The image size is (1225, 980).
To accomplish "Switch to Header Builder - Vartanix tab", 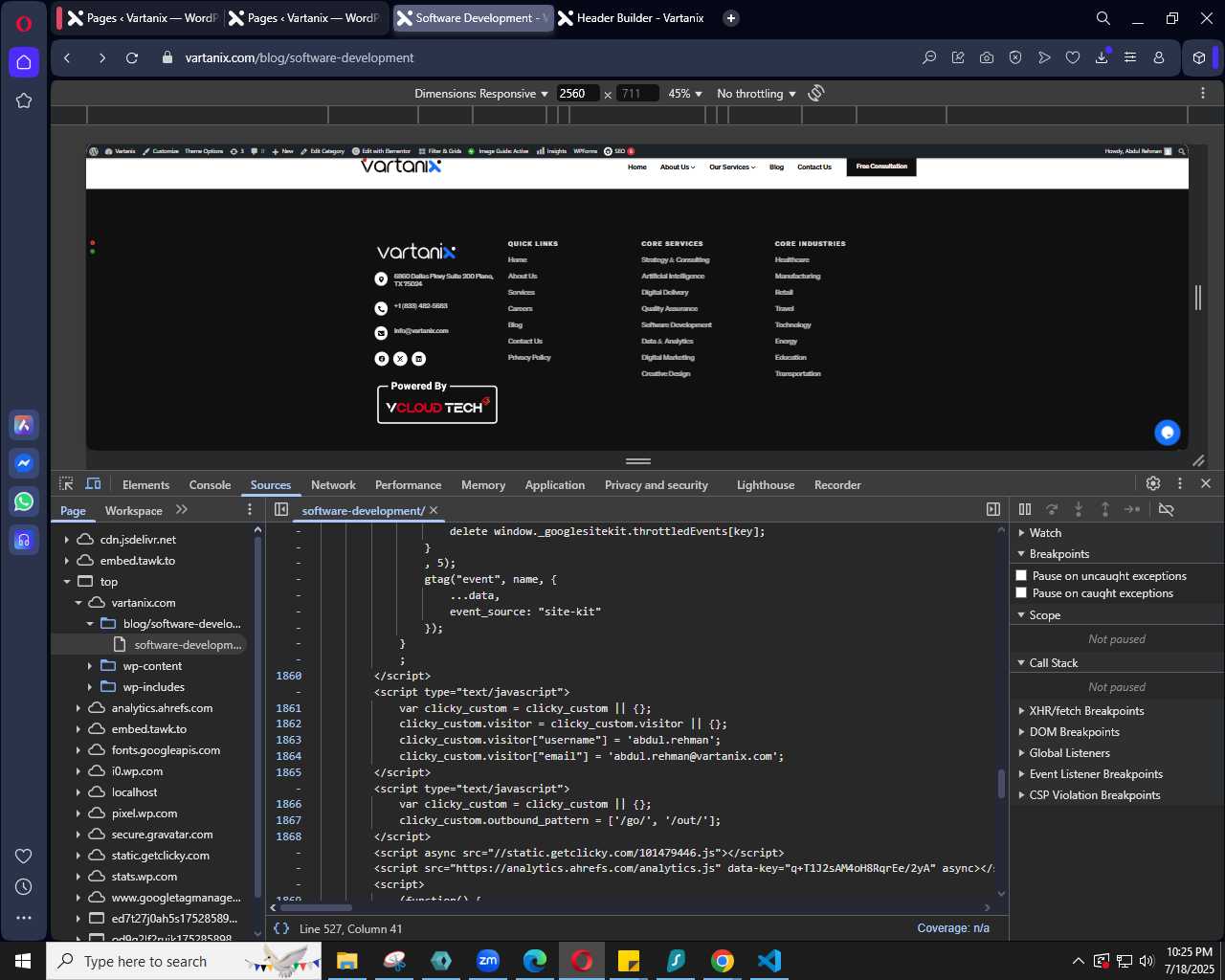I will (631, 18).
